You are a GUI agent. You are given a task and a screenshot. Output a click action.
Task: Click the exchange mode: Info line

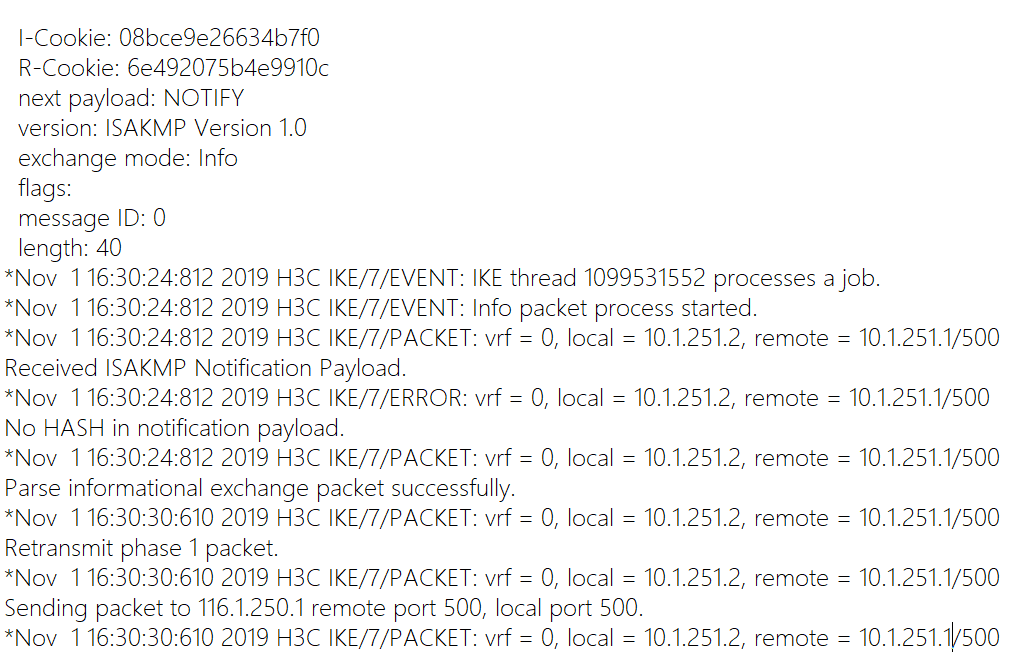(x=128, y=158)
